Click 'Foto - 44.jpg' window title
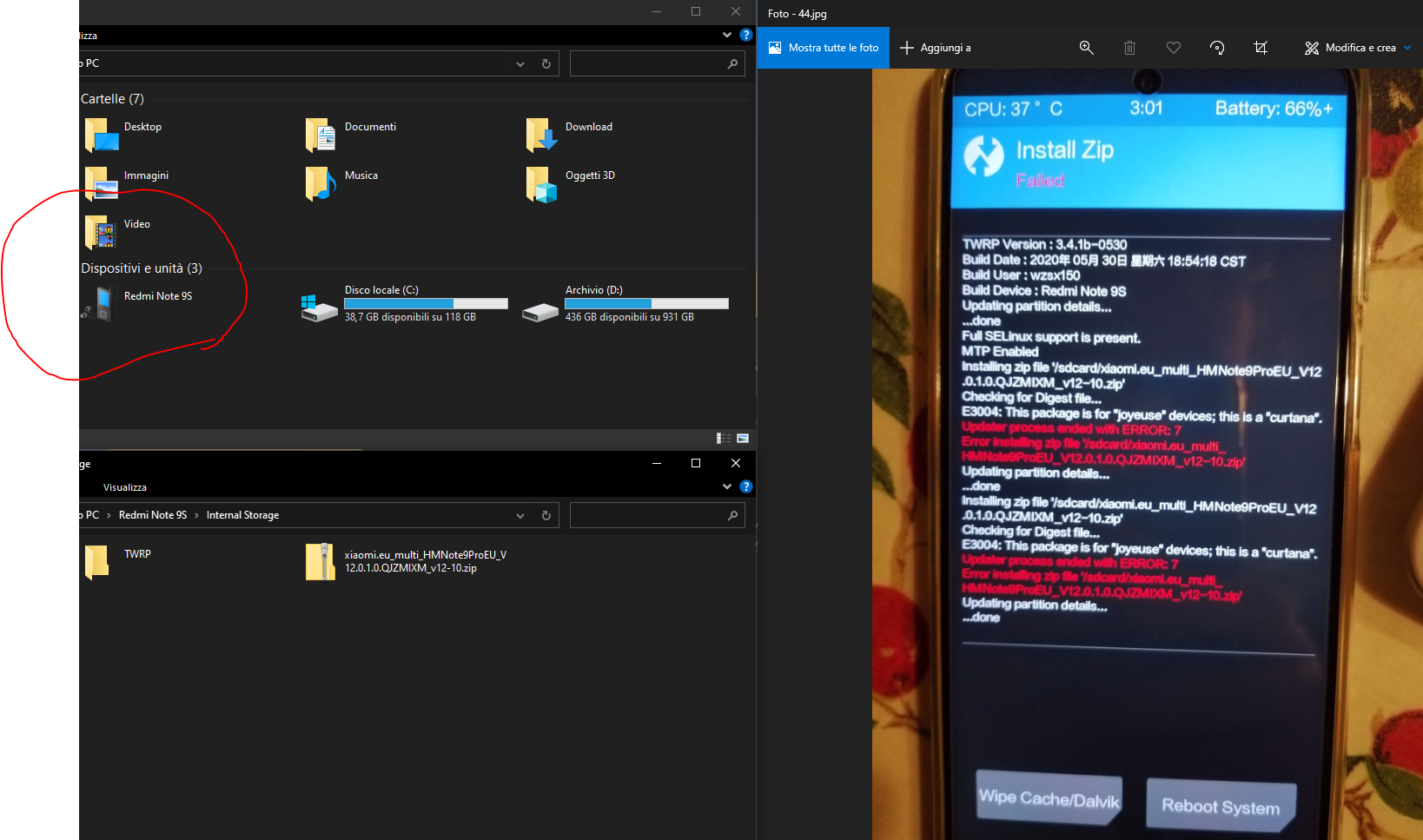The height and width of the screenshot is (840, 1423). [797, 14]
